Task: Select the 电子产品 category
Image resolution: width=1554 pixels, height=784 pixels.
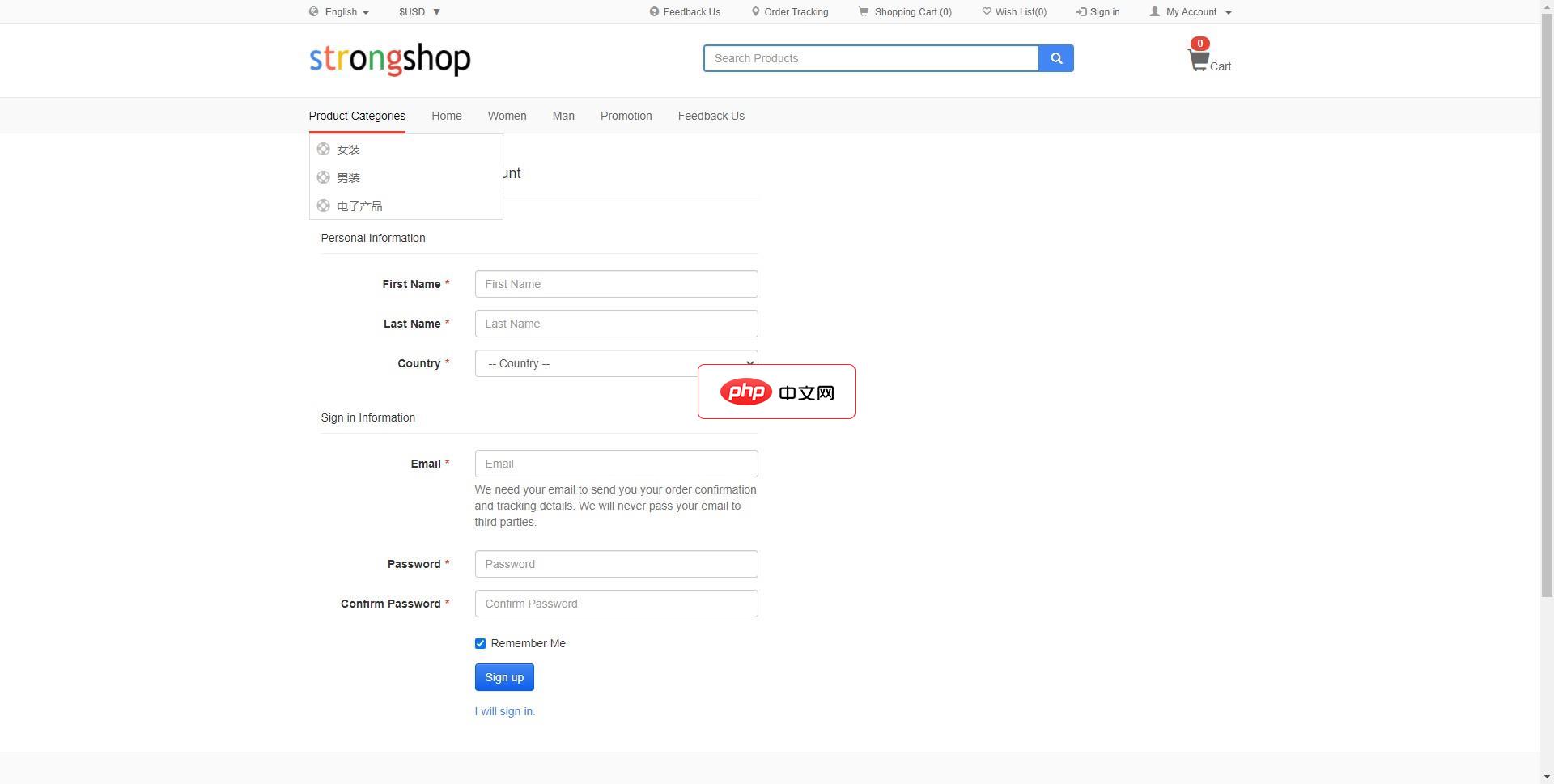Action: (x=359, y=206)
